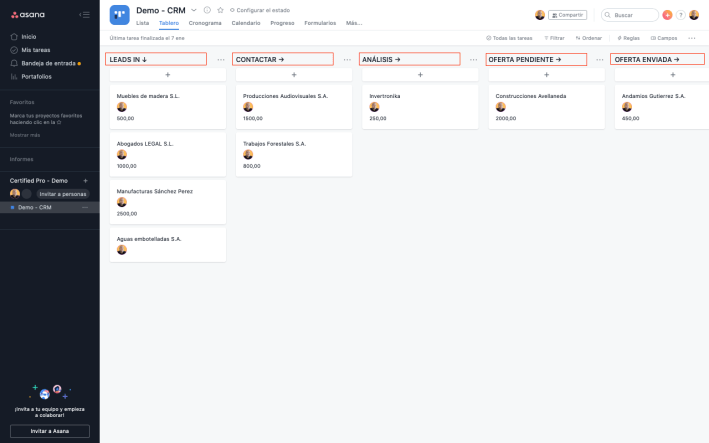The height and width of the screenshot is (443, 709).
Task: Open Todas las tareas filter dropdown
Action: tap(508, 38)
